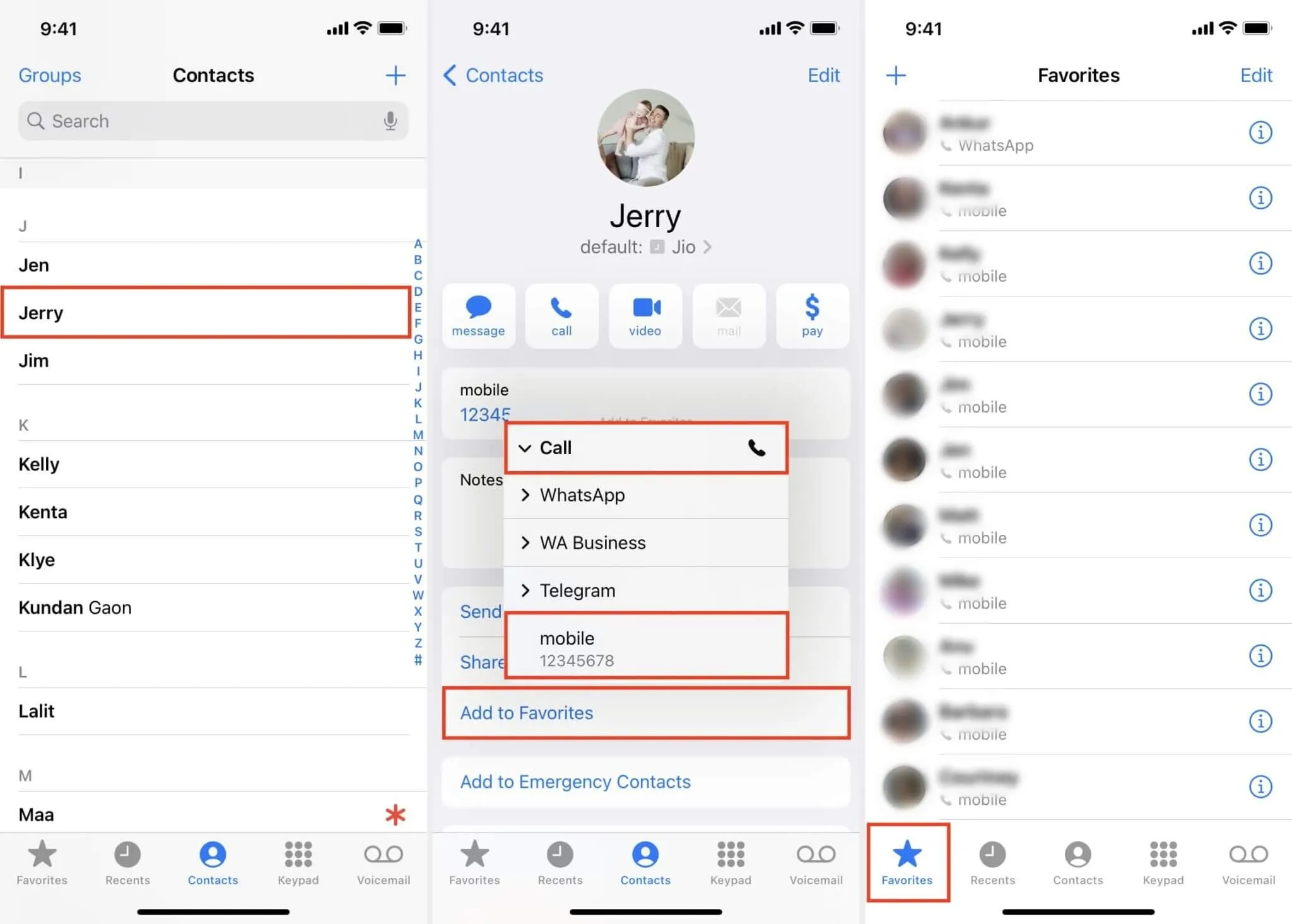Tap the call icon for Jerry

click(559, 315)
